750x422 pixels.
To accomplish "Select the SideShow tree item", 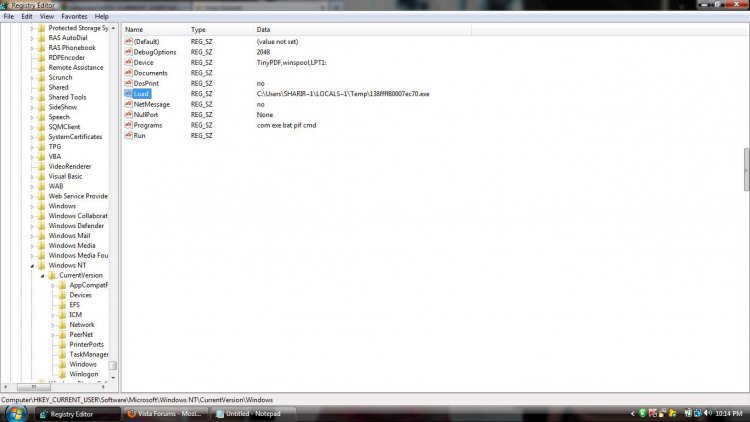I will point(63,107).
